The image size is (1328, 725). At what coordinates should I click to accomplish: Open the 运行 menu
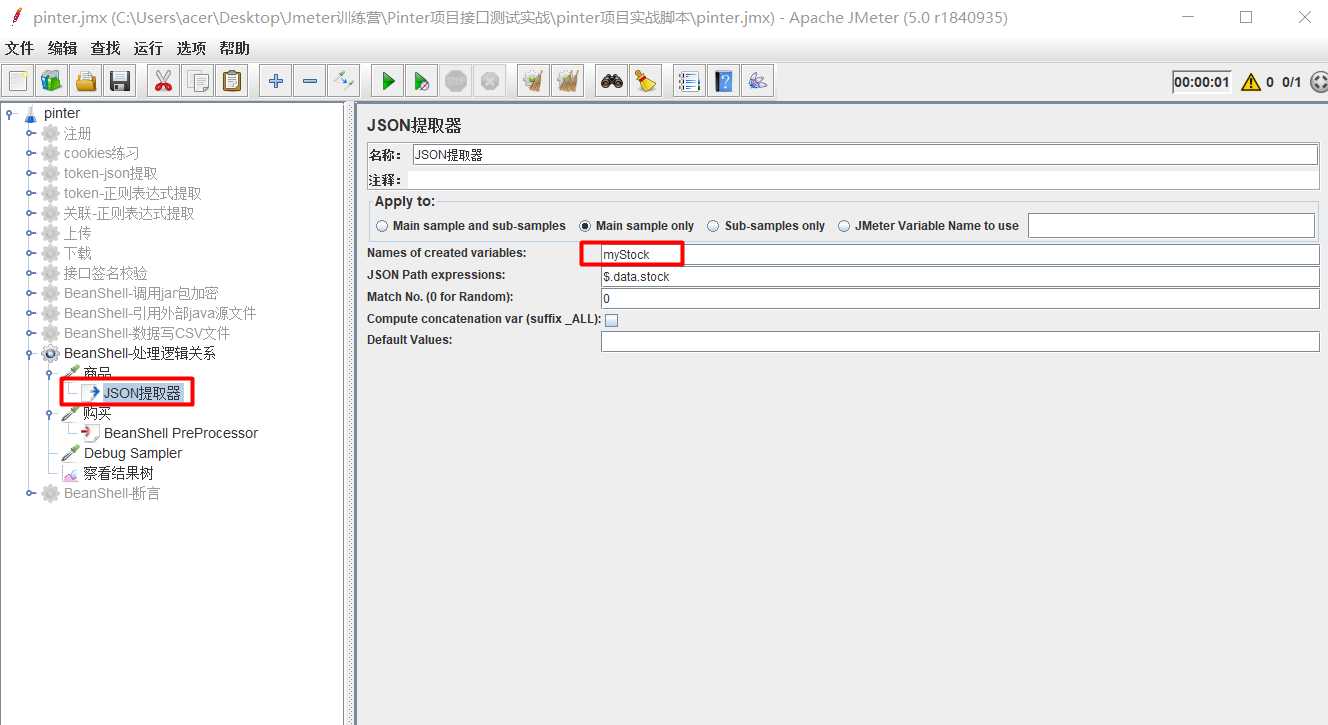(x=148, y=48)
